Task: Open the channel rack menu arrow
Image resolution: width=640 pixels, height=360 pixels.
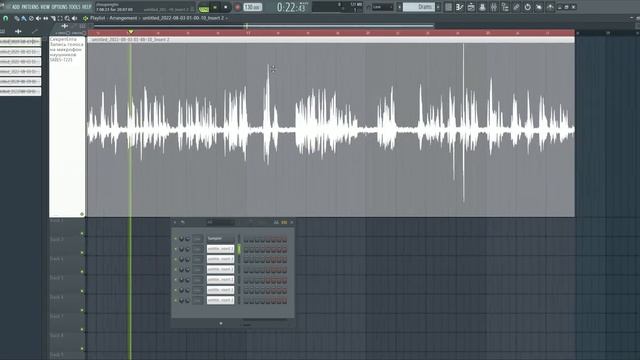Action: pos(175,222)
